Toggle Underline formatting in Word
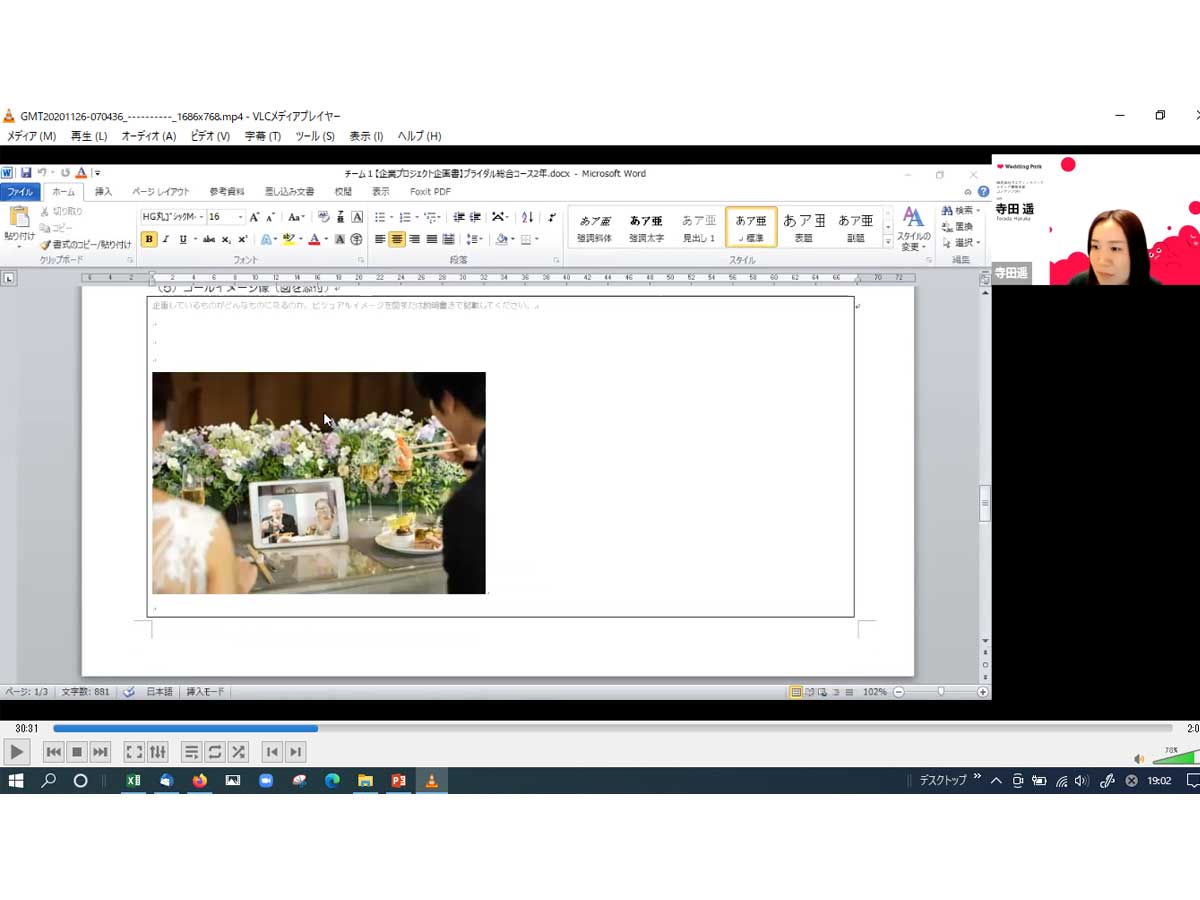The height and width of the screenshot is (900, 1200). (x=183, y=239)
